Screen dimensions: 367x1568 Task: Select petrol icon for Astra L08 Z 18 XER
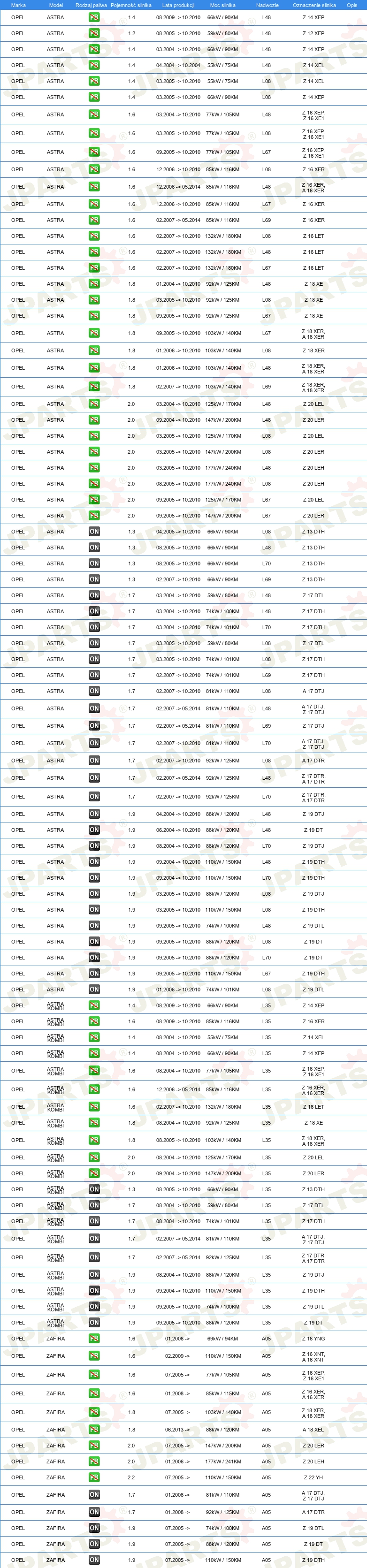click(x=94, y=350)
